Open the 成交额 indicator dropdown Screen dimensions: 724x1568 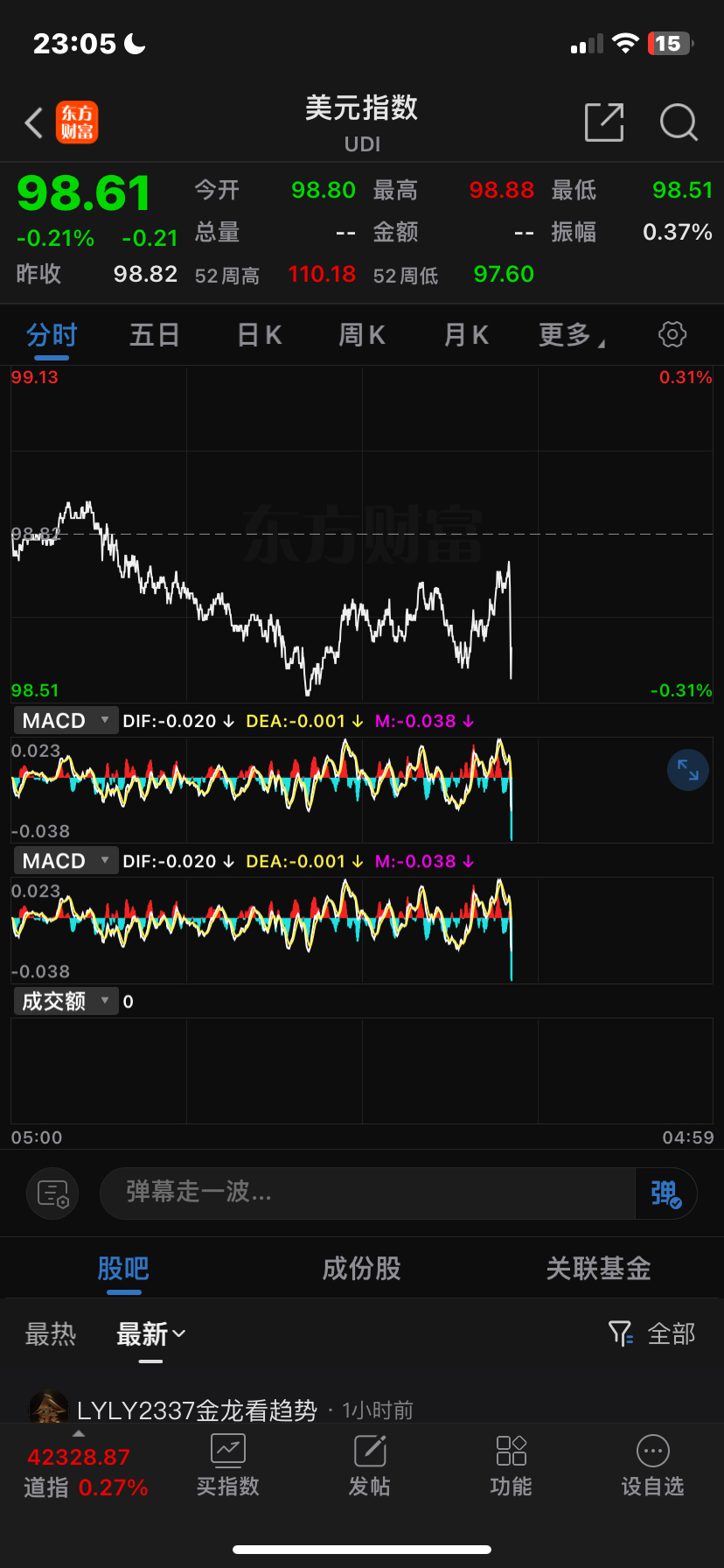[66, 1001]
